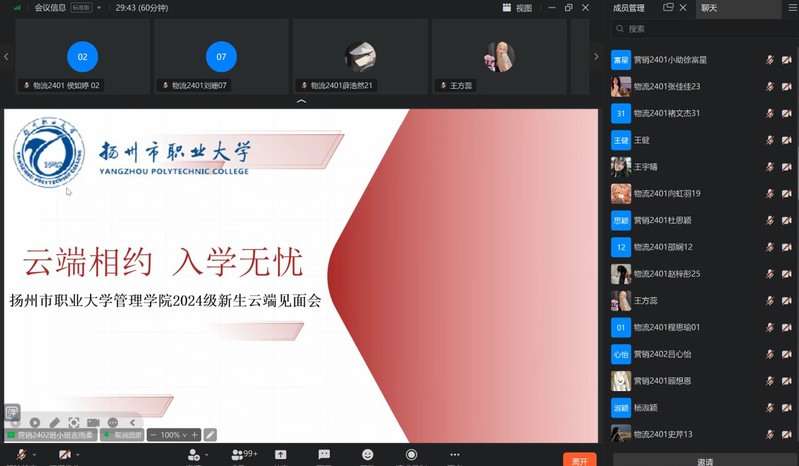Select member 王方蕊 in the list

click(x=703, y=300)
